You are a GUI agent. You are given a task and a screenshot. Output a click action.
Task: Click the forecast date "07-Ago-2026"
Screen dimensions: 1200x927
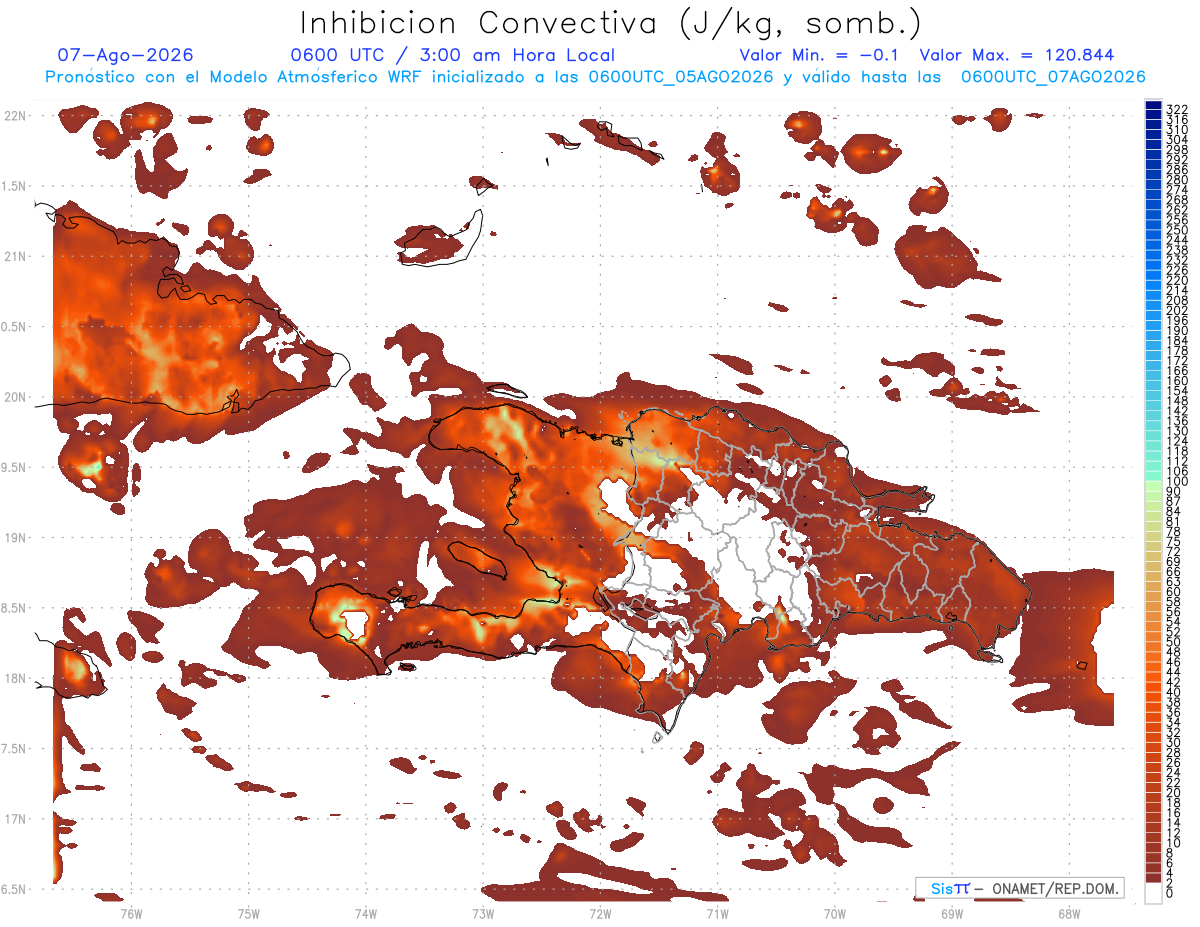click(126, 55)
